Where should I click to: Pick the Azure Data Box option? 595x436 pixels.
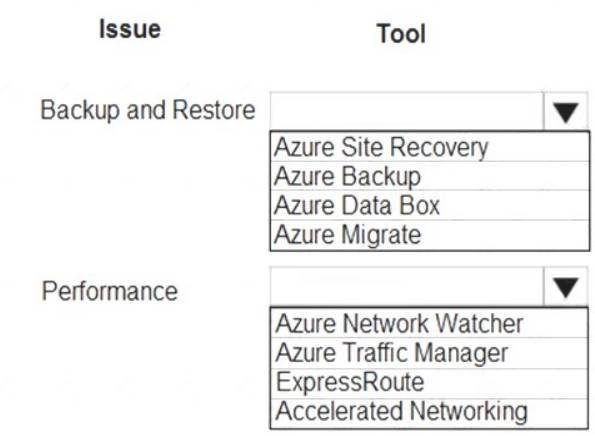(430, 205)
